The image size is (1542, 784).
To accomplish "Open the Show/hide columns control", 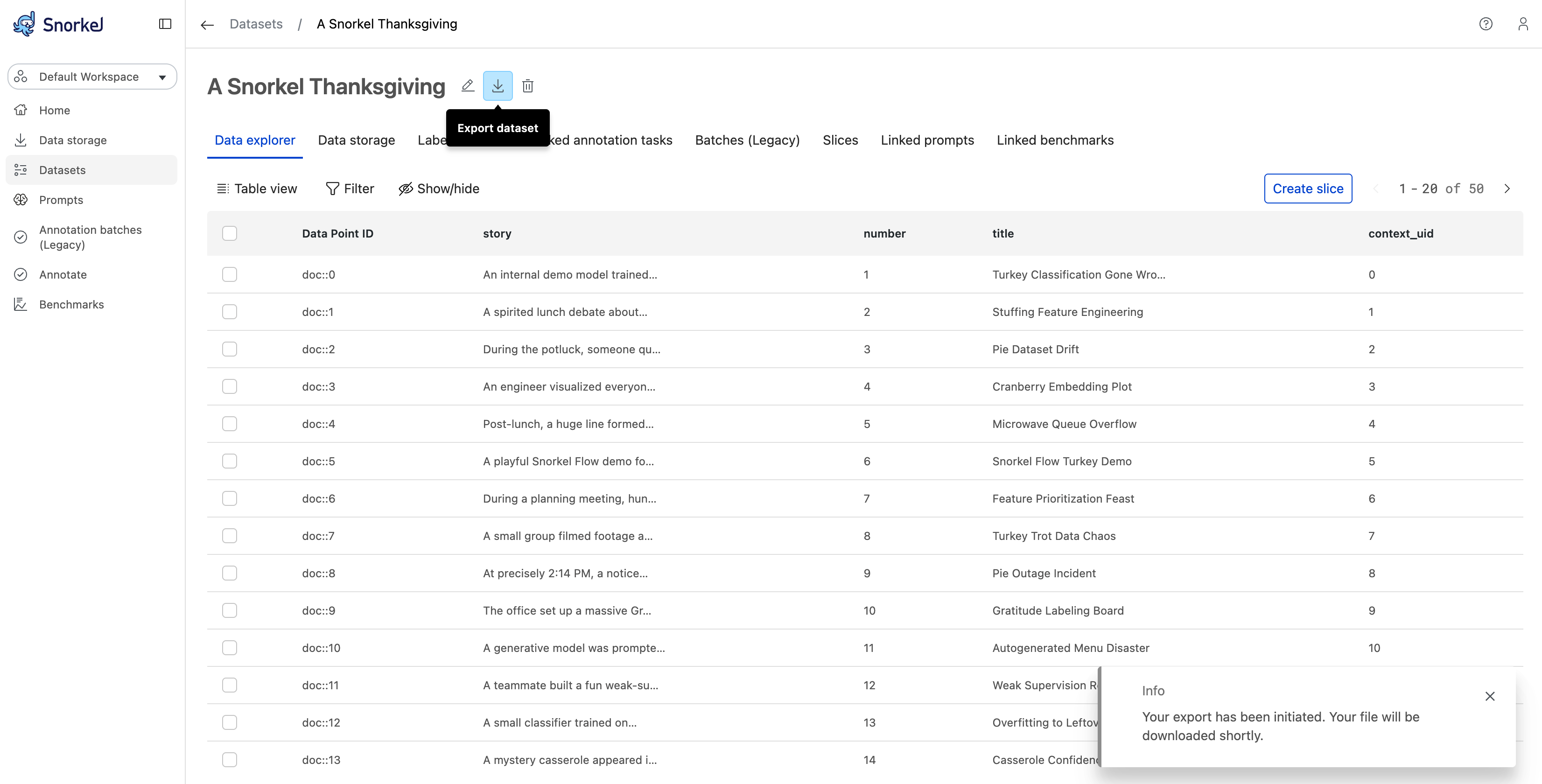I will pyautogui.click(x=439, y=189).
